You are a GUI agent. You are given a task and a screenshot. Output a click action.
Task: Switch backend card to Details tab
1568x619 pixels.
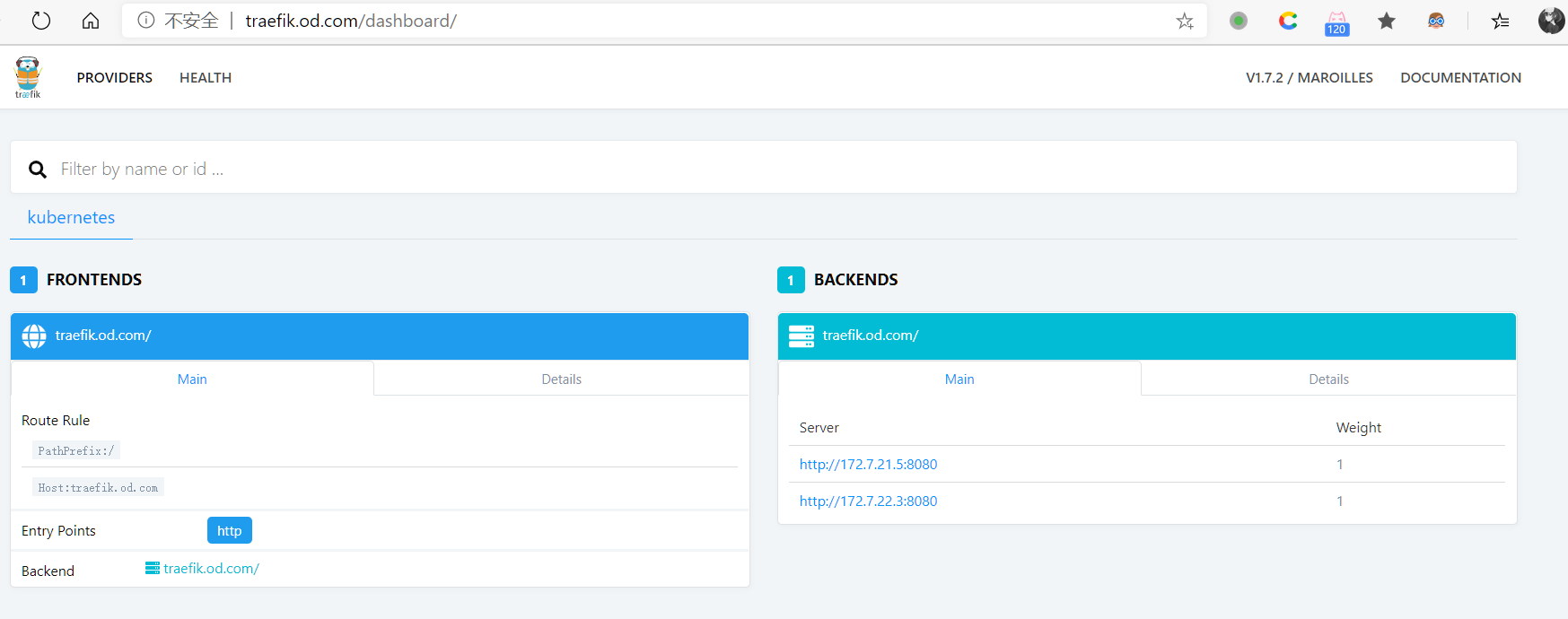coord(1329,379)
